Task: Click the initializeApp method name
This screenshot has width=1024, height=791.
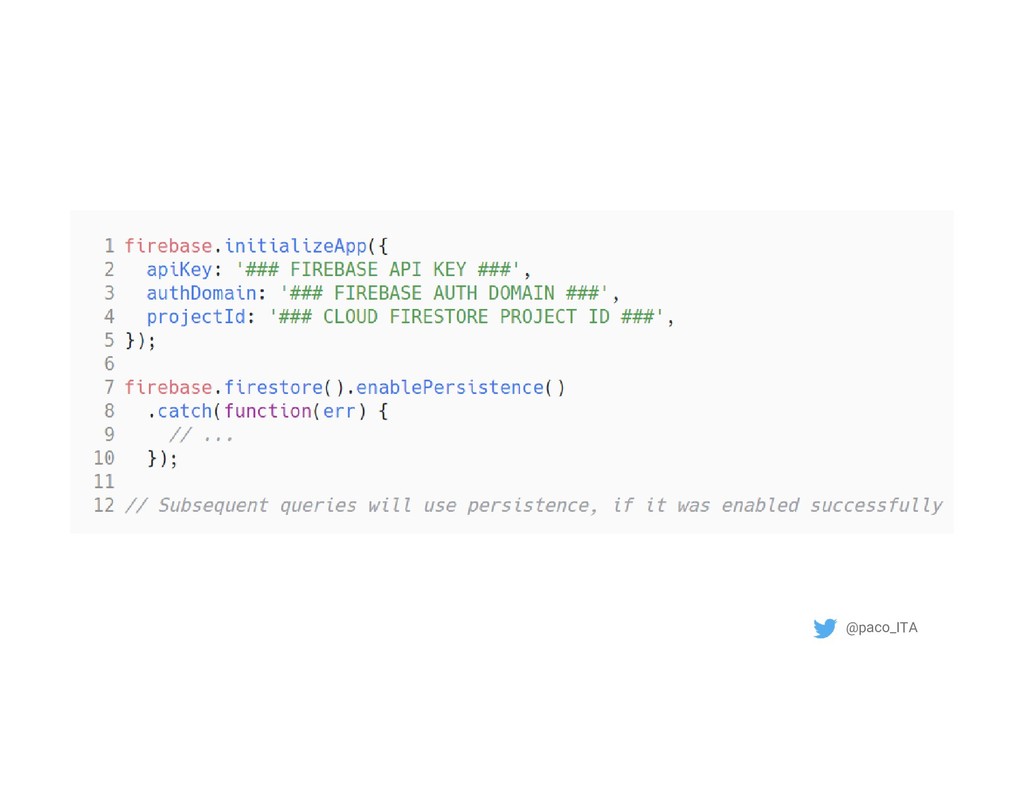Action: (x=295, y=246)
